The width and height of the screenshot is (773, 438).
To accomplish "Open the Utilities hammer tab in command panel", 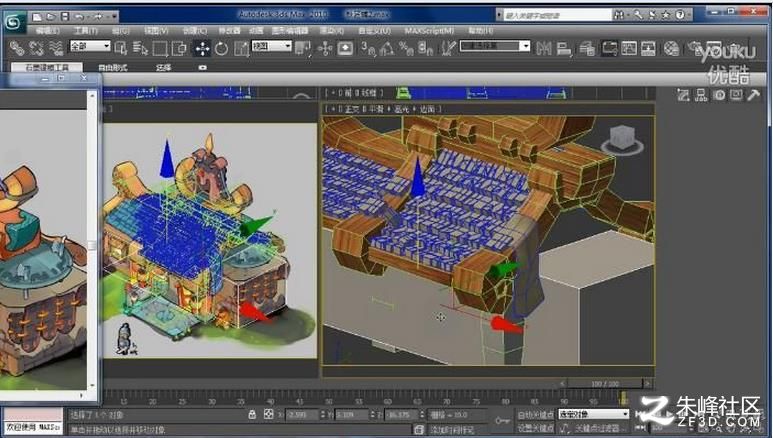I will 753,95.
